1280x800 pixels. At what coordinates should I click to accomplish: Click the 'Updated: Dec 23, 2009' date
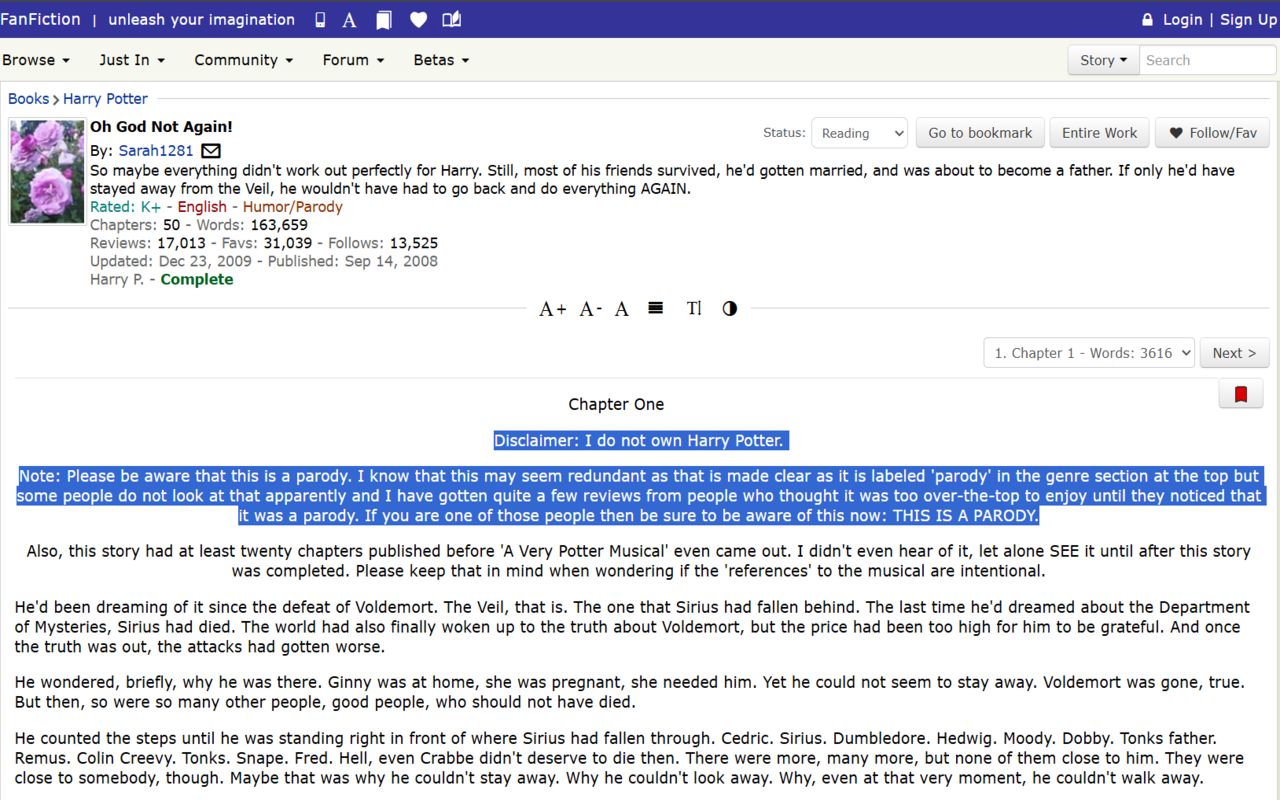(170, 261)
